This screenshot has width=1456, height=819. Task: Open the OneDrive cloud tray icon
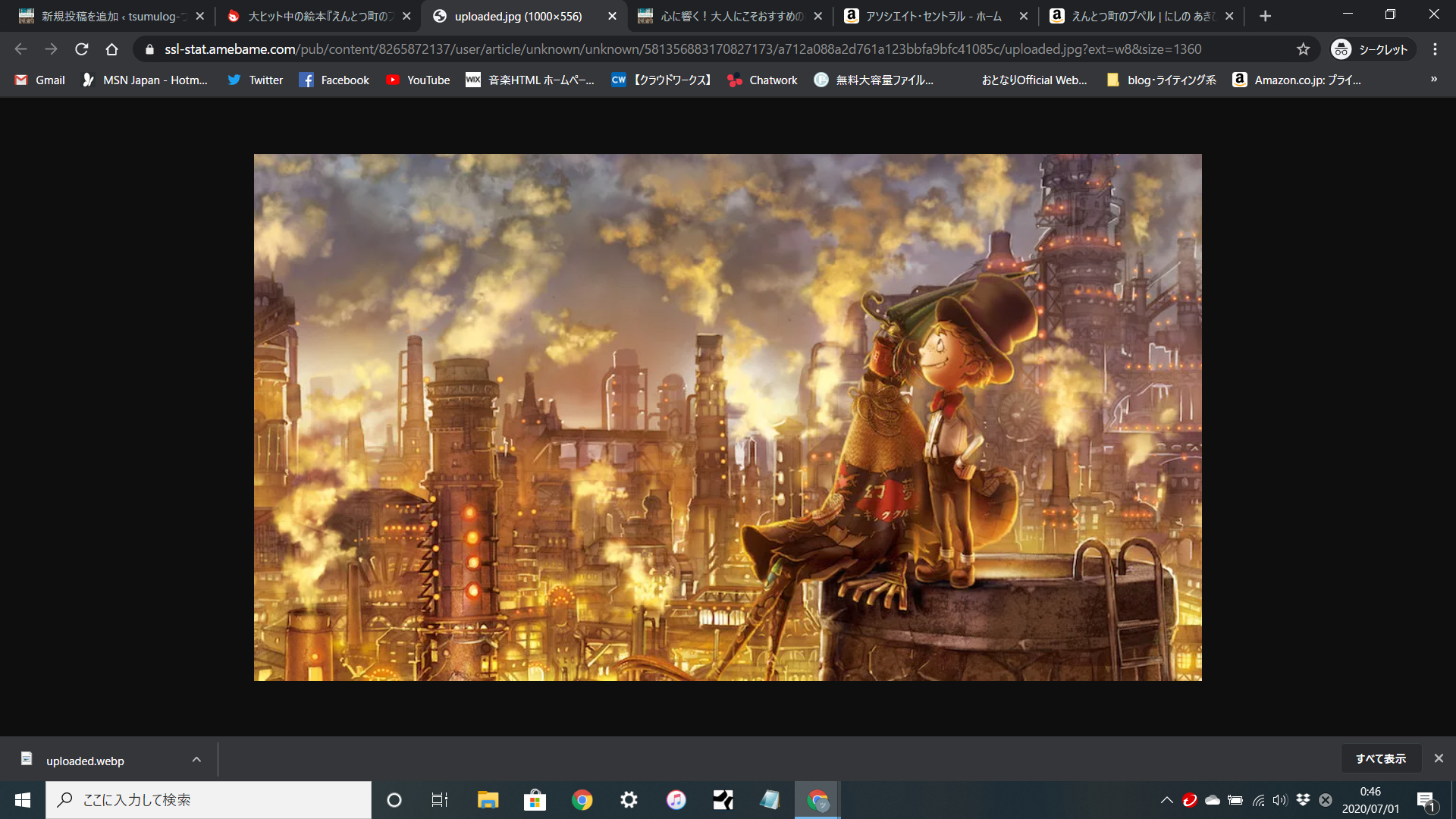pyautogui.click(x=1213, y=800)
